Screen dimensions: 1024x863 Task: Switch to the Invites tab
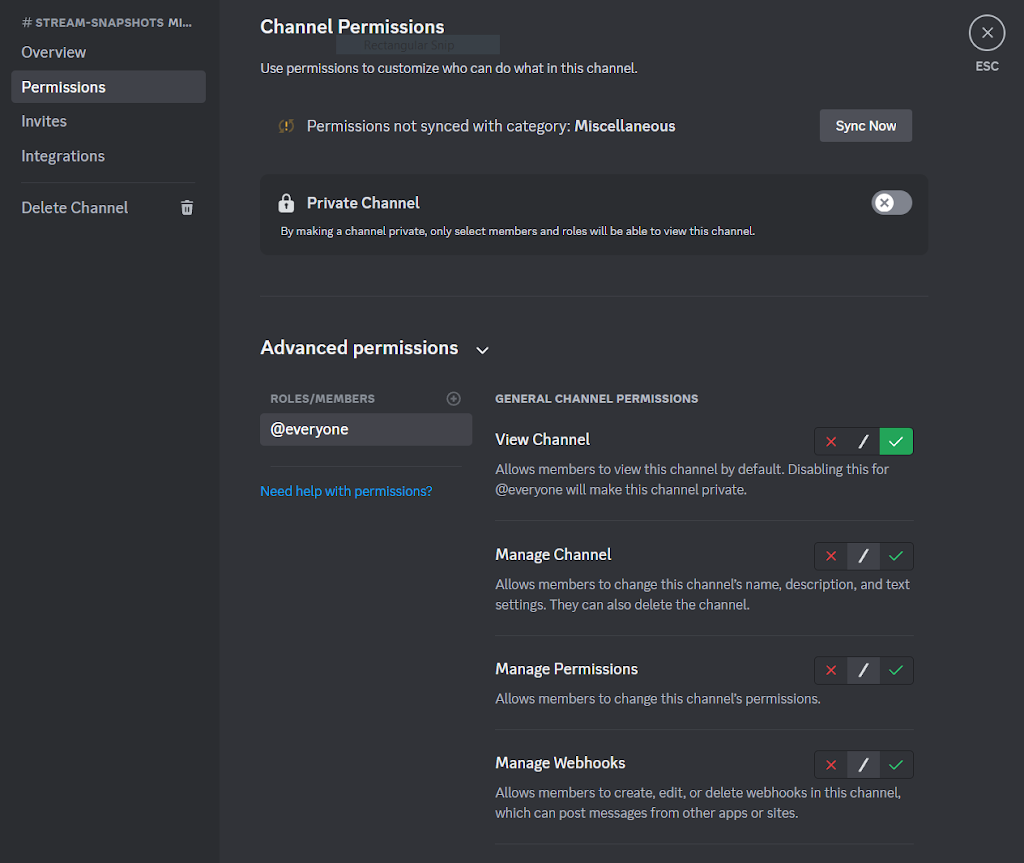pos(44,121)
